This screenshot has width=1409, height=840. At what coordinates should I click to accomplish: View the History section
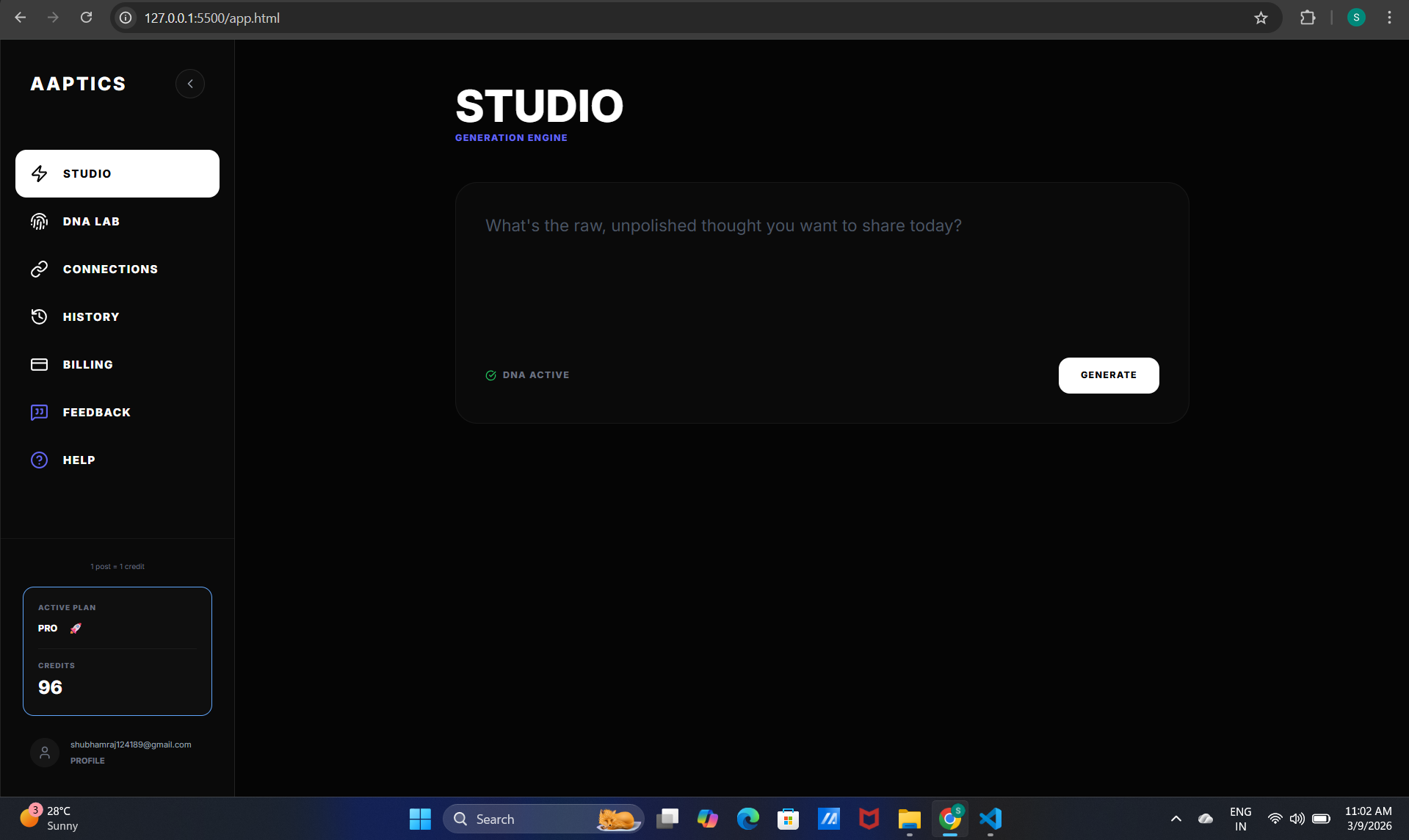click(117, 316)
